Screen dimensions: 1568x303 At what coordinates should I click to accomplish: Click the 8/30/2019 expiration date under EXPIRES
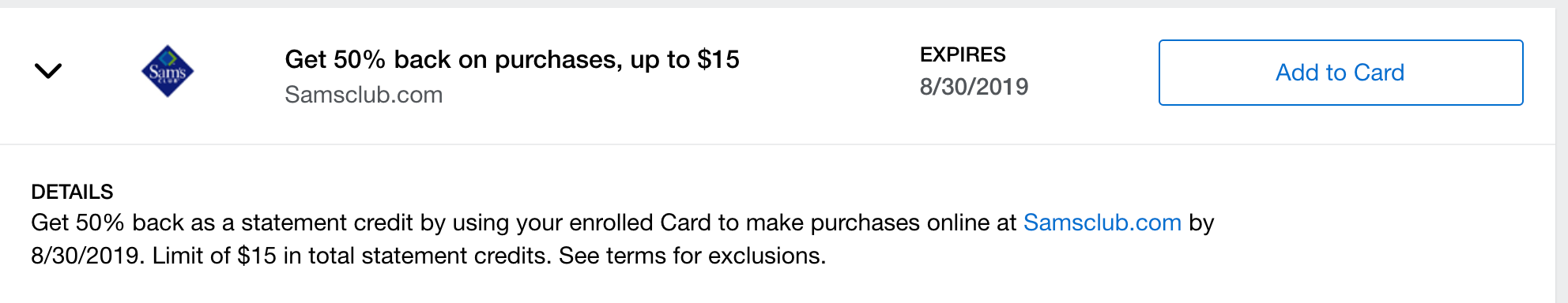coord(974,87)
